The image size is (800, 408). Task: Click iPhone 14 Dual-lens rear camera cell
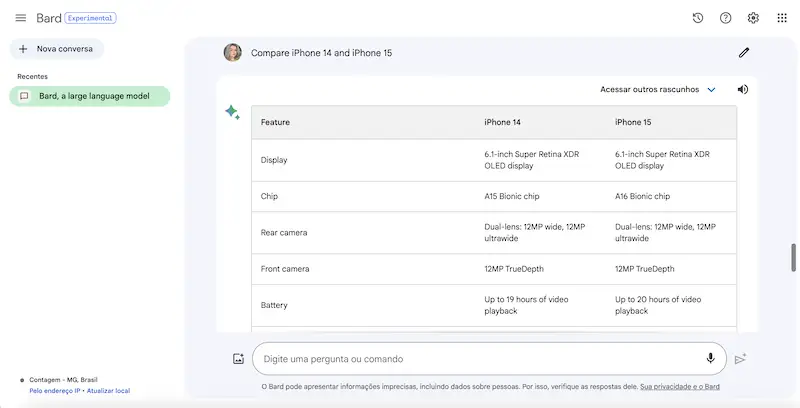(x=535, y=232)
